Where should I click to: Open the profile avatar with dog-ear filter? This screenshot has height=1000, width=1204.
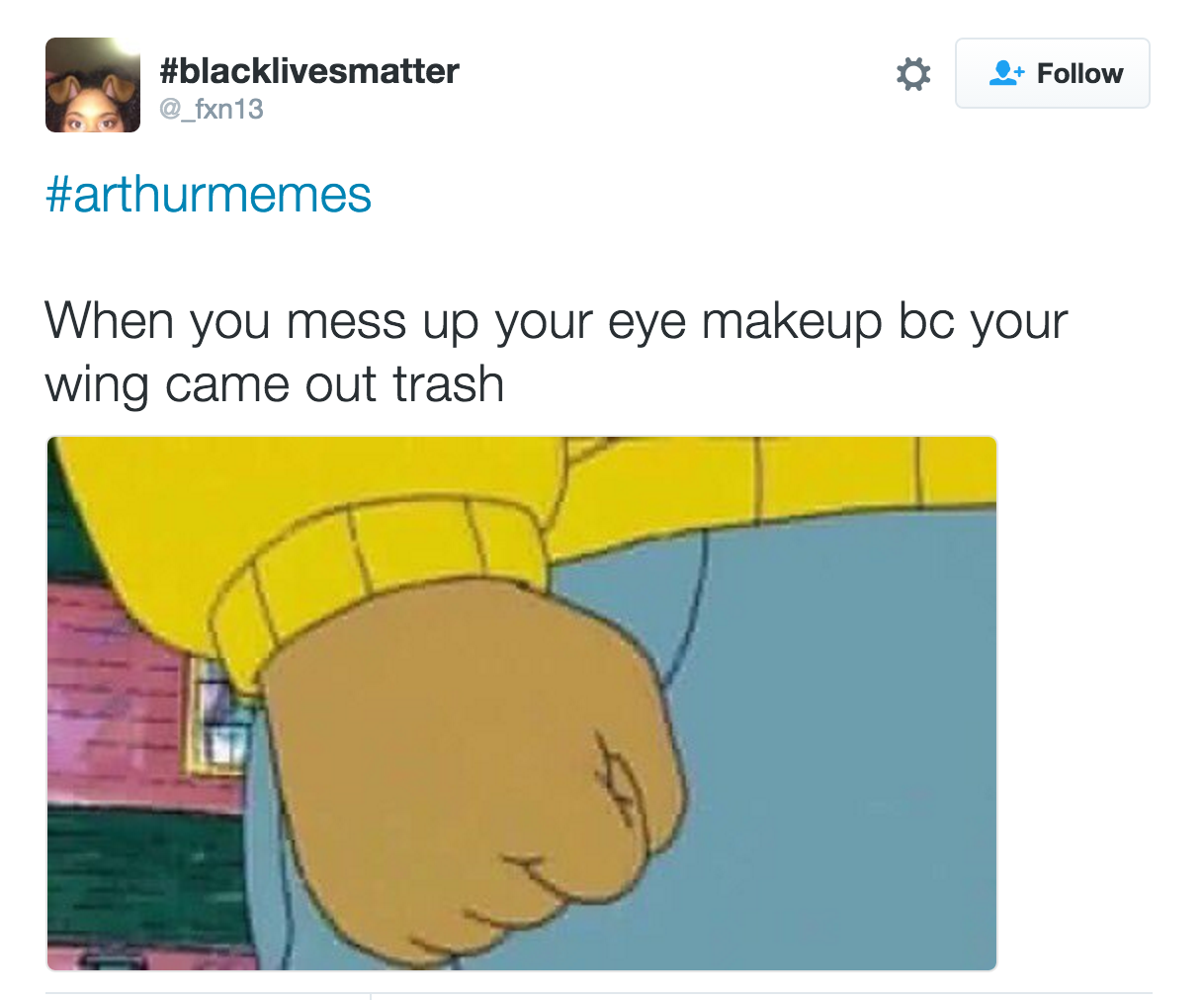(93, 85)
